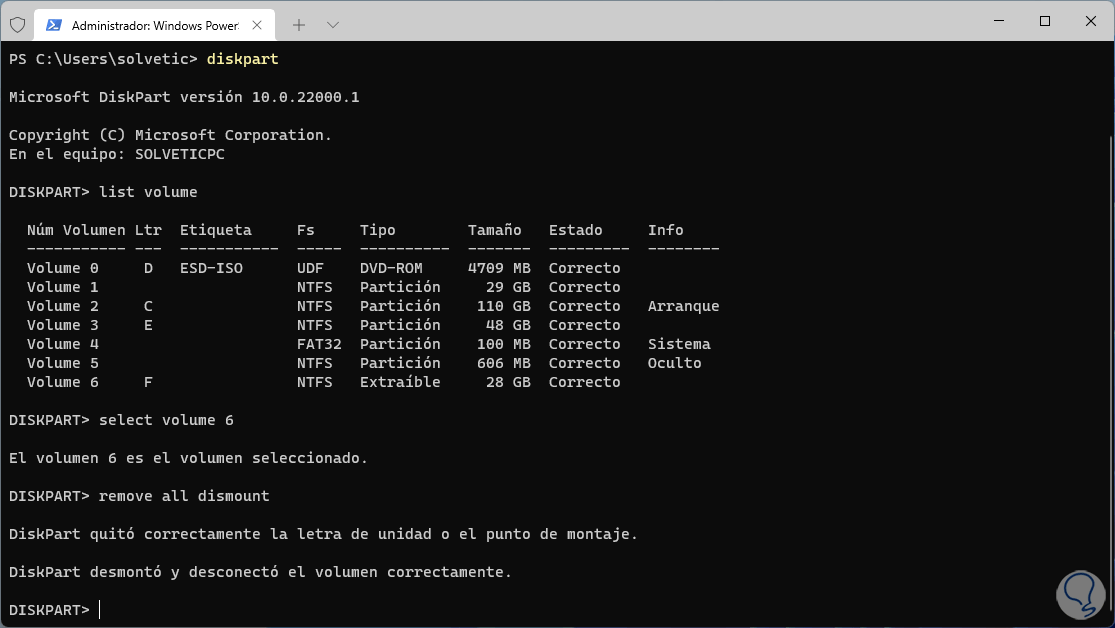Maximize the Windows Terminal window
This screenshot has width=1115, height=628.
1044,21
